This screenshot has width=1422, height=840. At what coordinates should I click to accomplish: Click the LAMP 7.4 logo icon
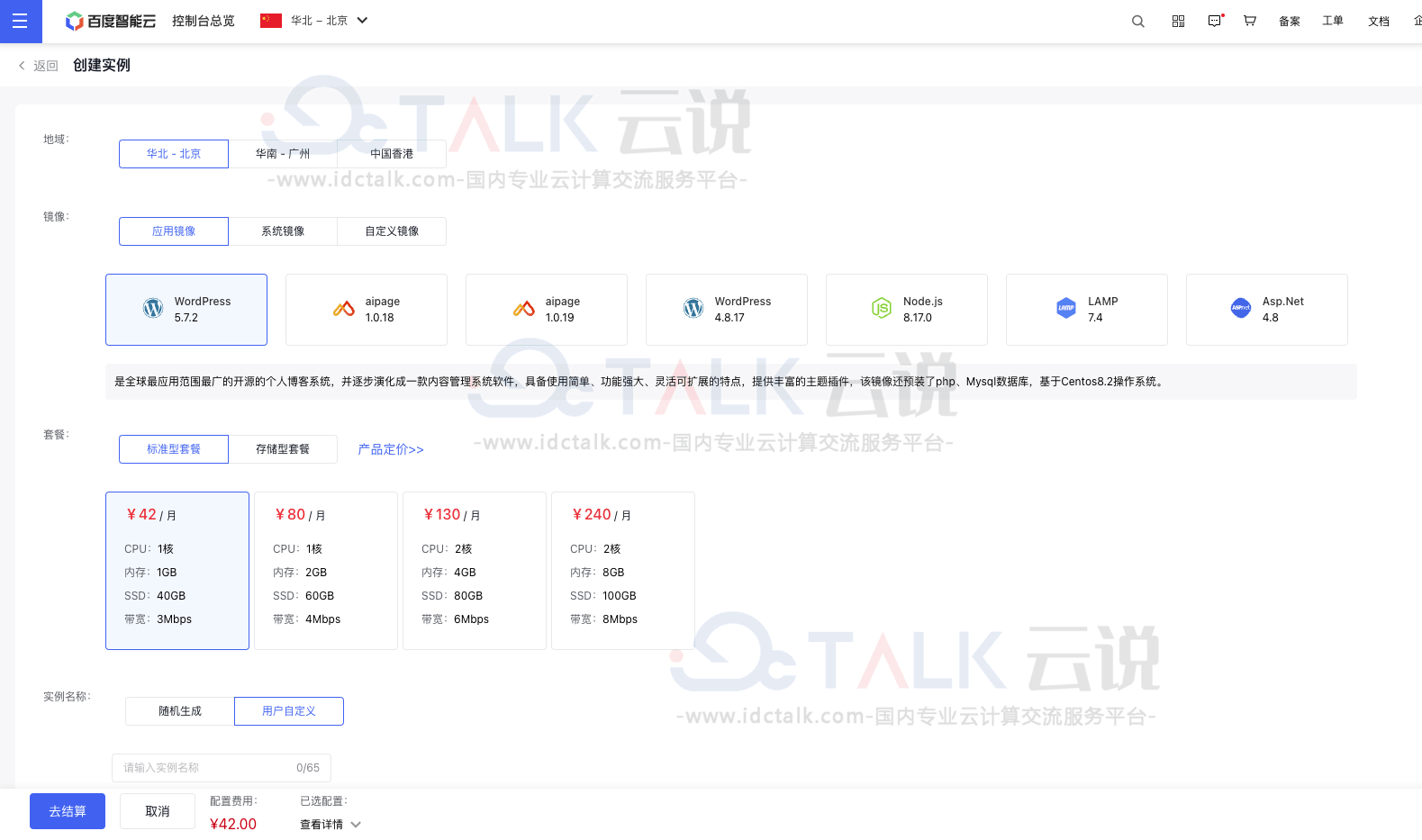(1066, 309)
